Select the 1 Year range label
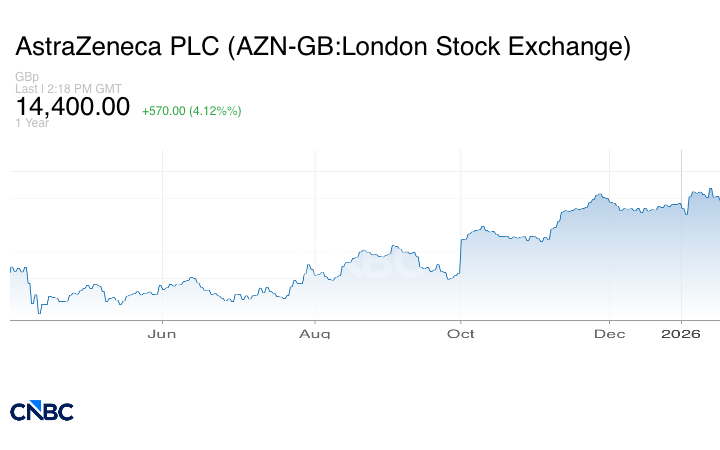The width and height of the screenshot is (720, 450). (33, 123)
